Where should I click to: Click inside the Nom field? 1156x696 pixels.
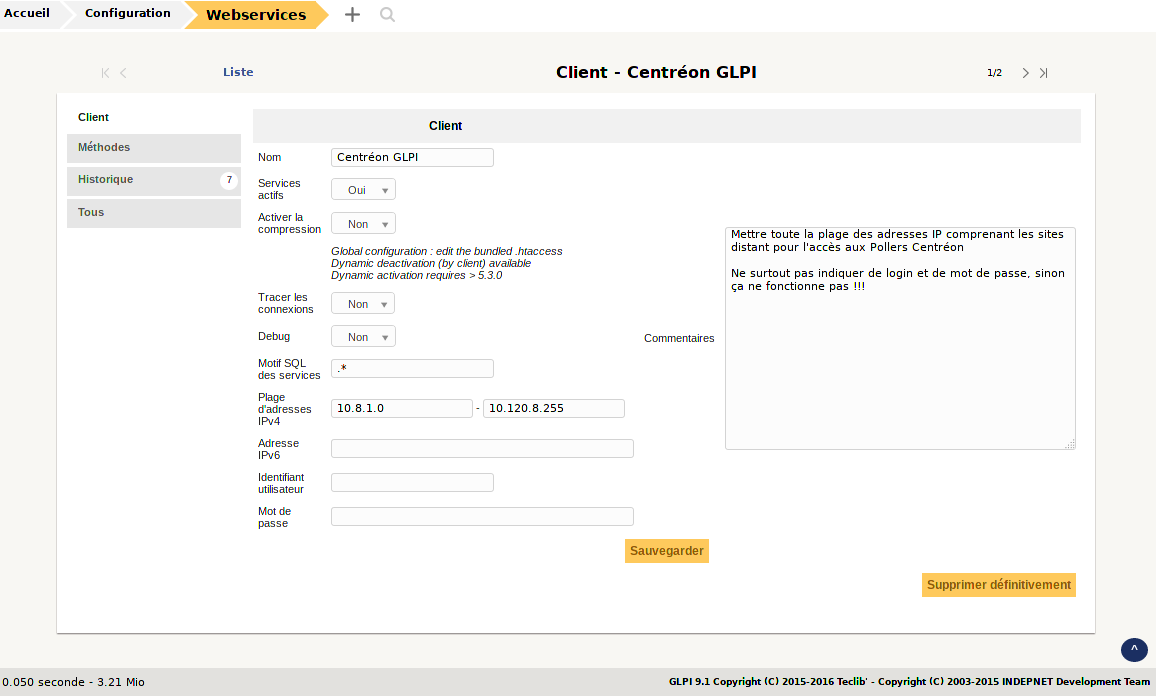point(412,157)
